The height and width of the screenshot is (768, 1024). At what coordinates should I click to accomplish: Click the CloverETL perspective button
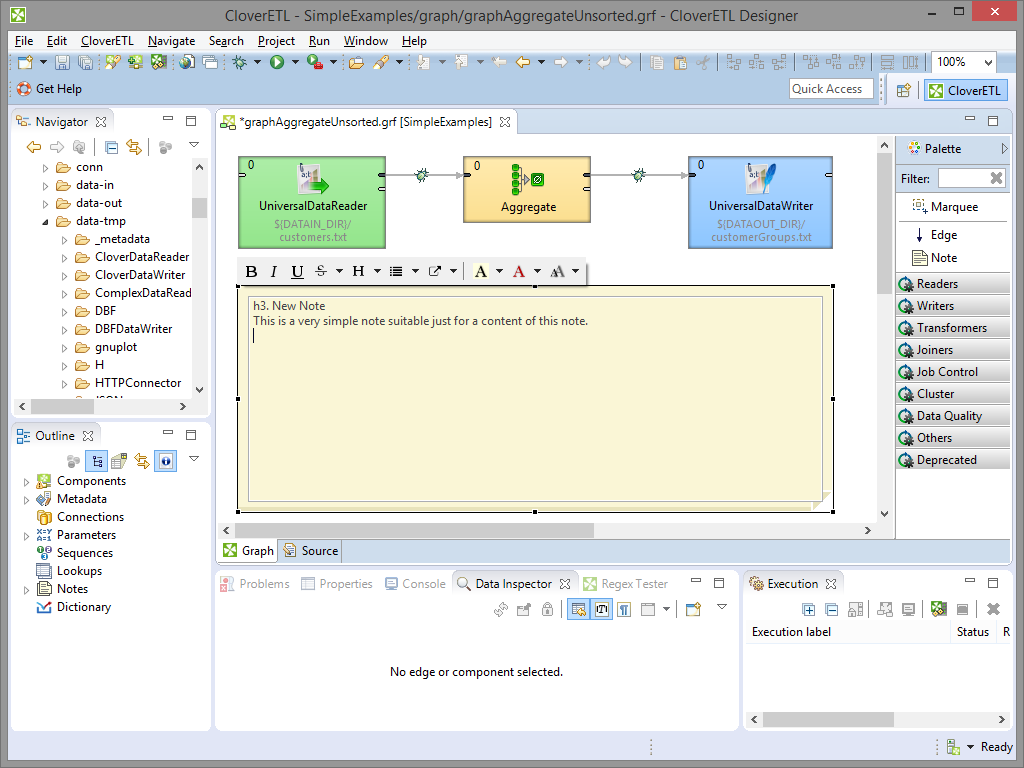coord(964,90)
